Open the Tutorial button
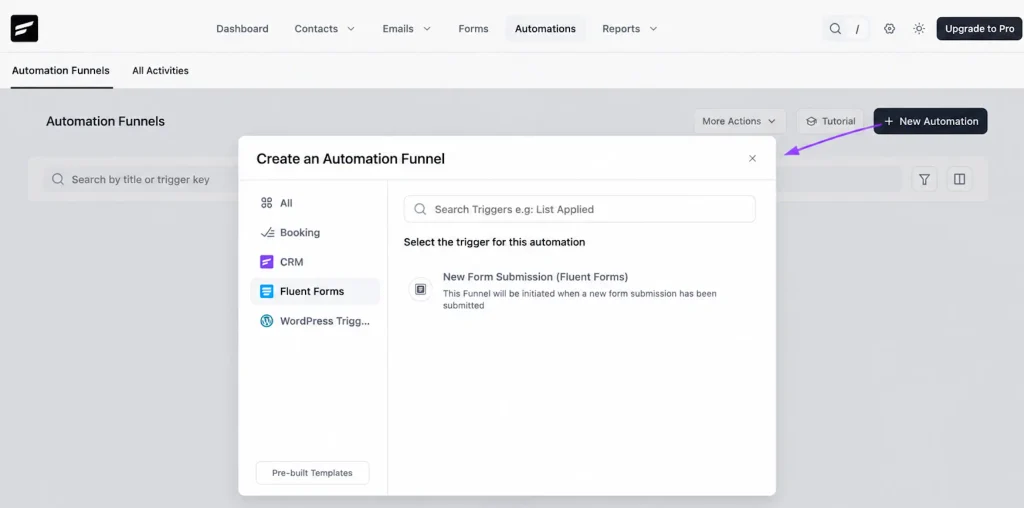This screenshot has height=508, width=1024. (x=830, y=121)
